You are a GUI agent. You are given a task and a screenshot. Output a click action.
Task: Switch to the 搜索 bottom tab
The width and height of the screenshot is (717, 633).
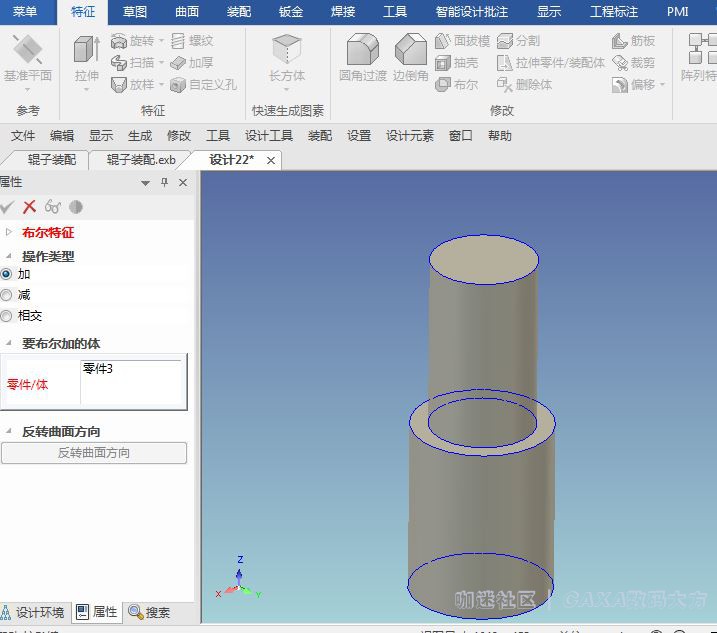[x=150, y=612]
